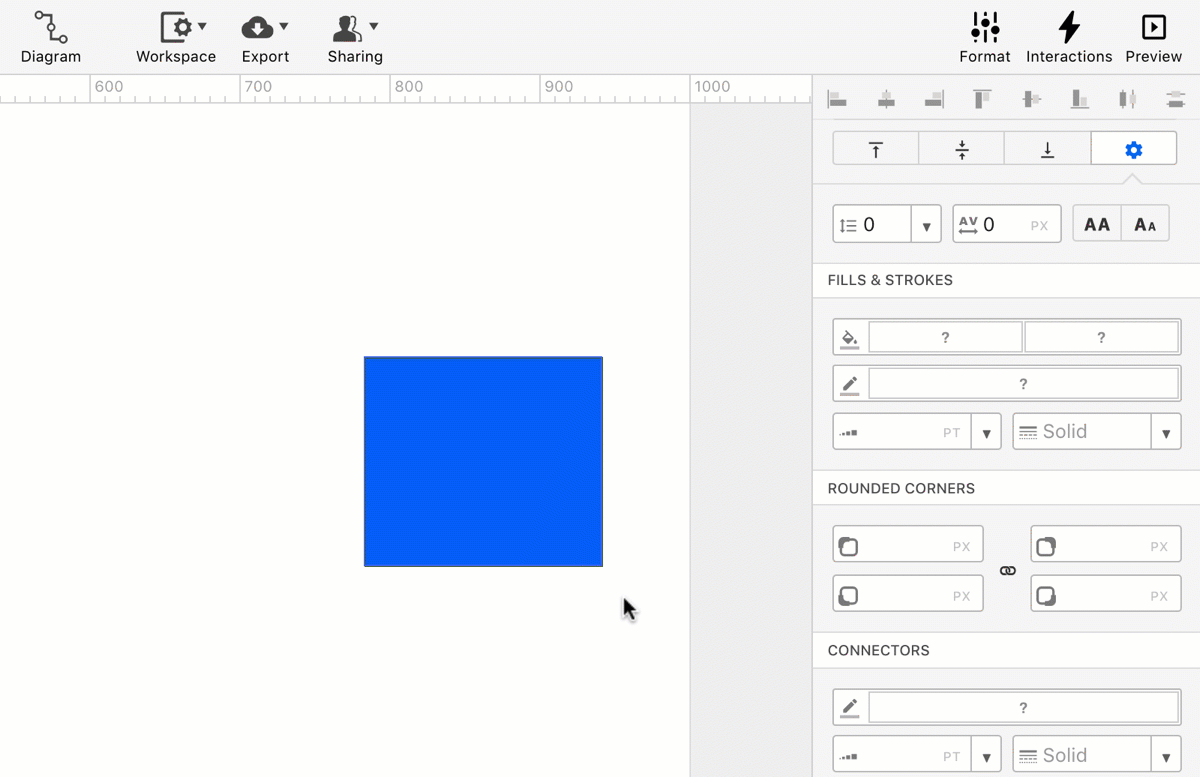Click the distribute horizontally icon

[x=1127, y=99]
